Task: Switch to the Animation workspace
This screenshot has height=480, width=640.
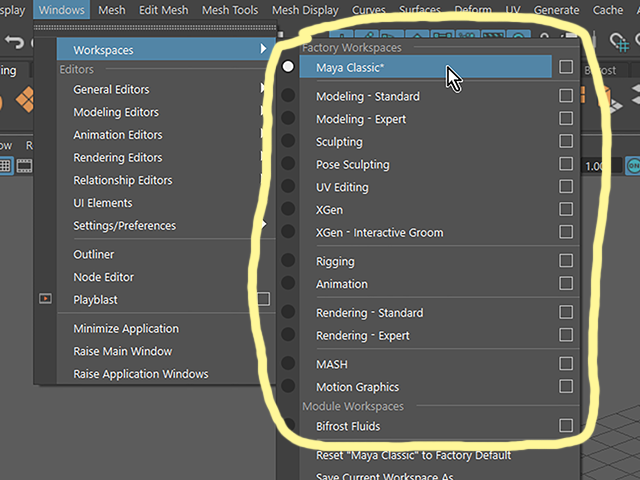Action: point(426,284)
